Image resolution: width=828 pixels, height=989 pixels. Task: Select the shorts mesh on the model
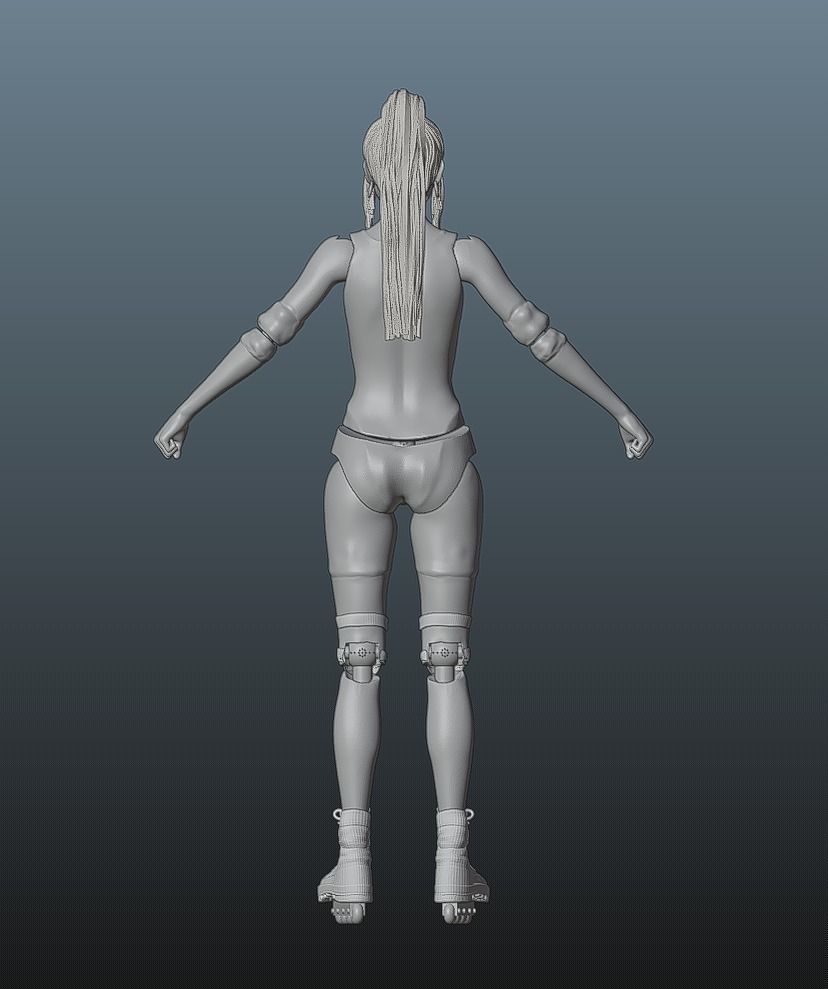(402, 468)
